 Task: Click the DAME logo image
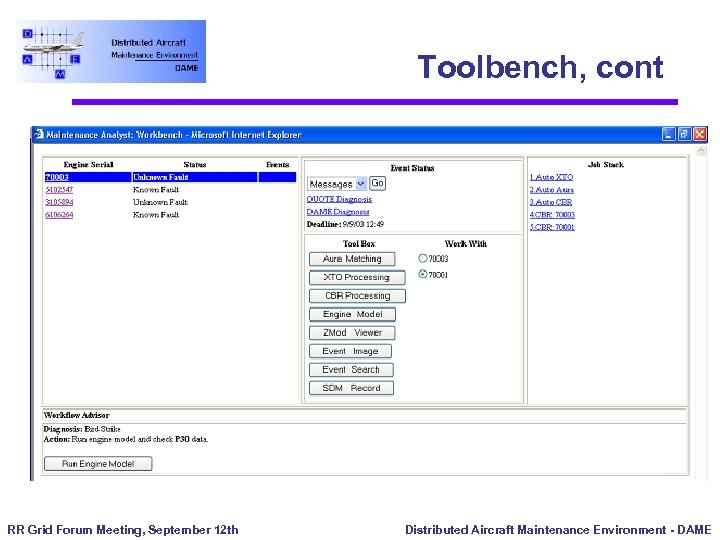(111, 51)
